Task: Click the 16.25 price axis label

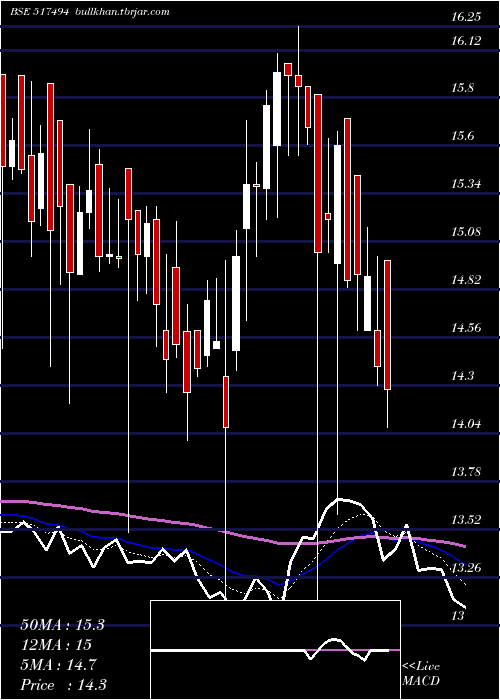Action: 466,17
